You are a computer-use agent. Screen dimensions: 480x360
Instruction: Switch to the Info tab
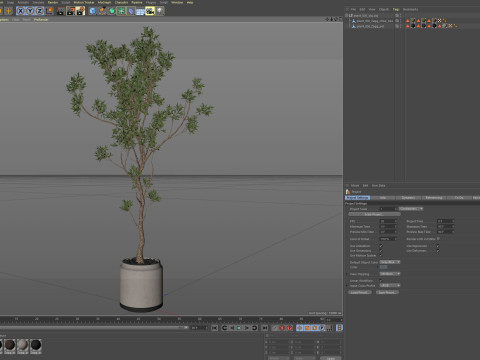click(x=383, y=198)
